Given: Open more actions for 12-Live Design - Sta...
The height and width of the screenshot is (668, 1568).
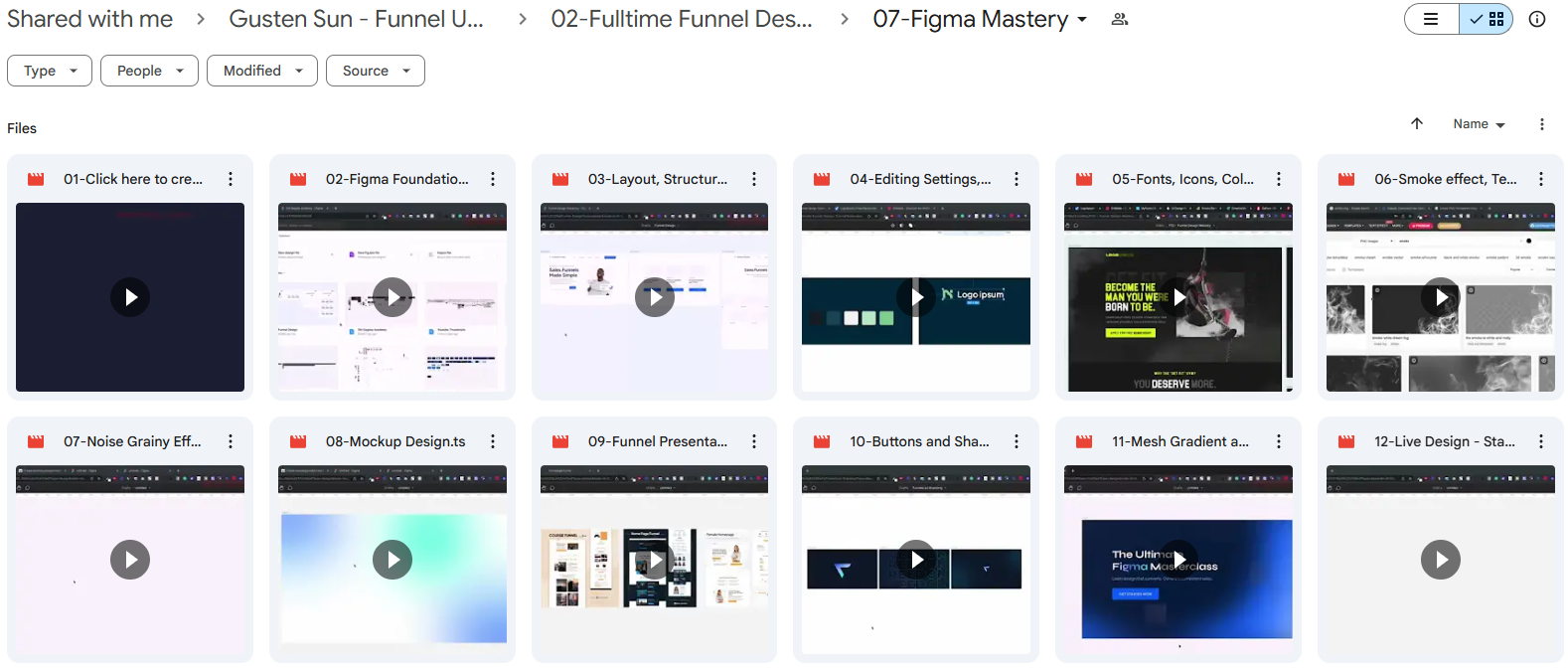Looking at the screenshot, I should coord(1541,441).
